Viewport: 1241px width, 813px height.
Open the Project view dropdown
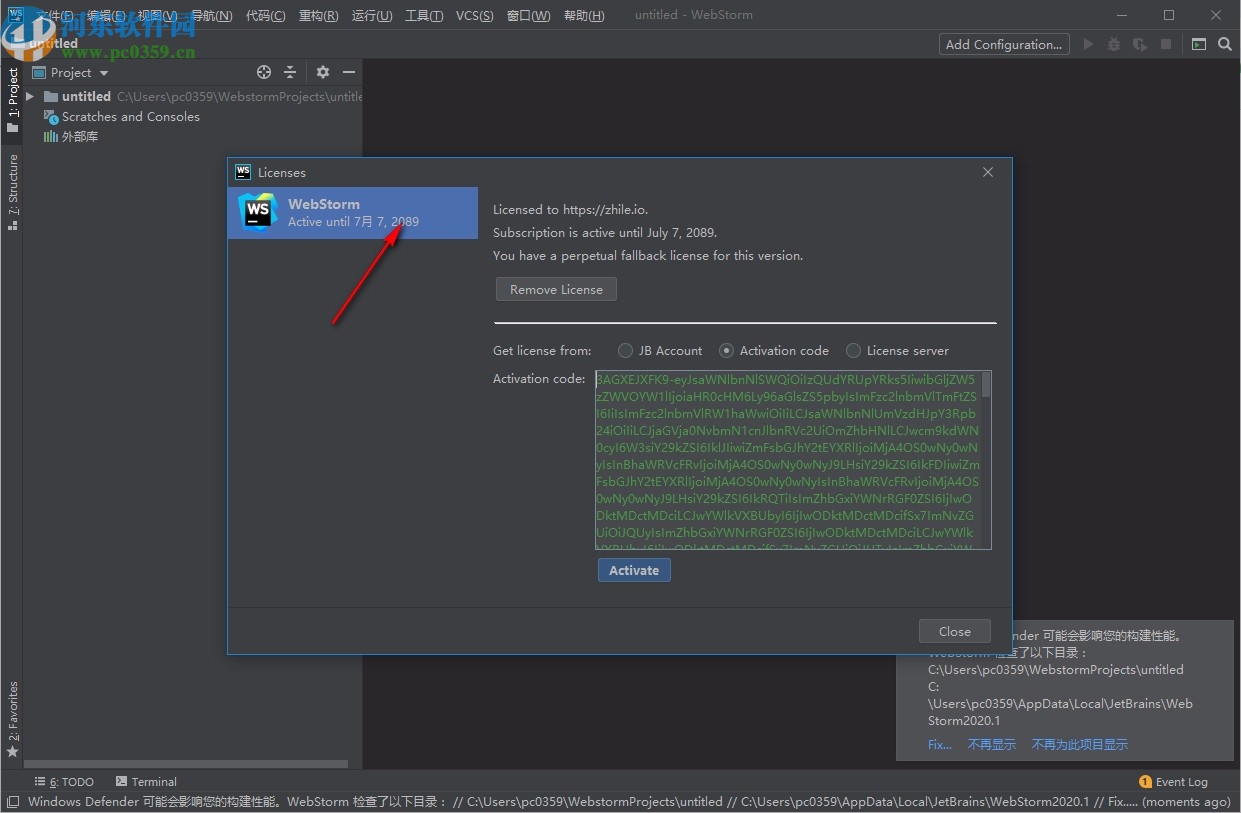[103, 72]
